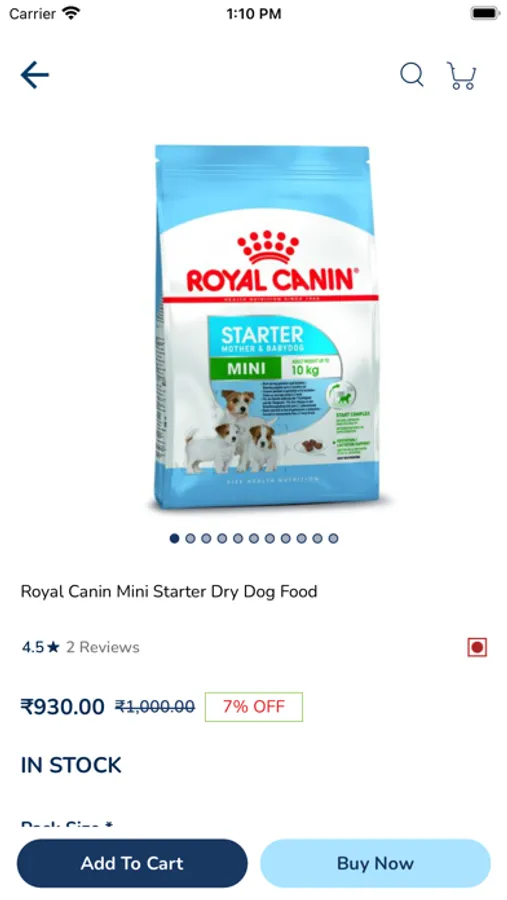Image resolution: width=507 pixels, height=900 pixels.
Task: Tap the red non-veg indicator icon
Action: tap(477, 647)
